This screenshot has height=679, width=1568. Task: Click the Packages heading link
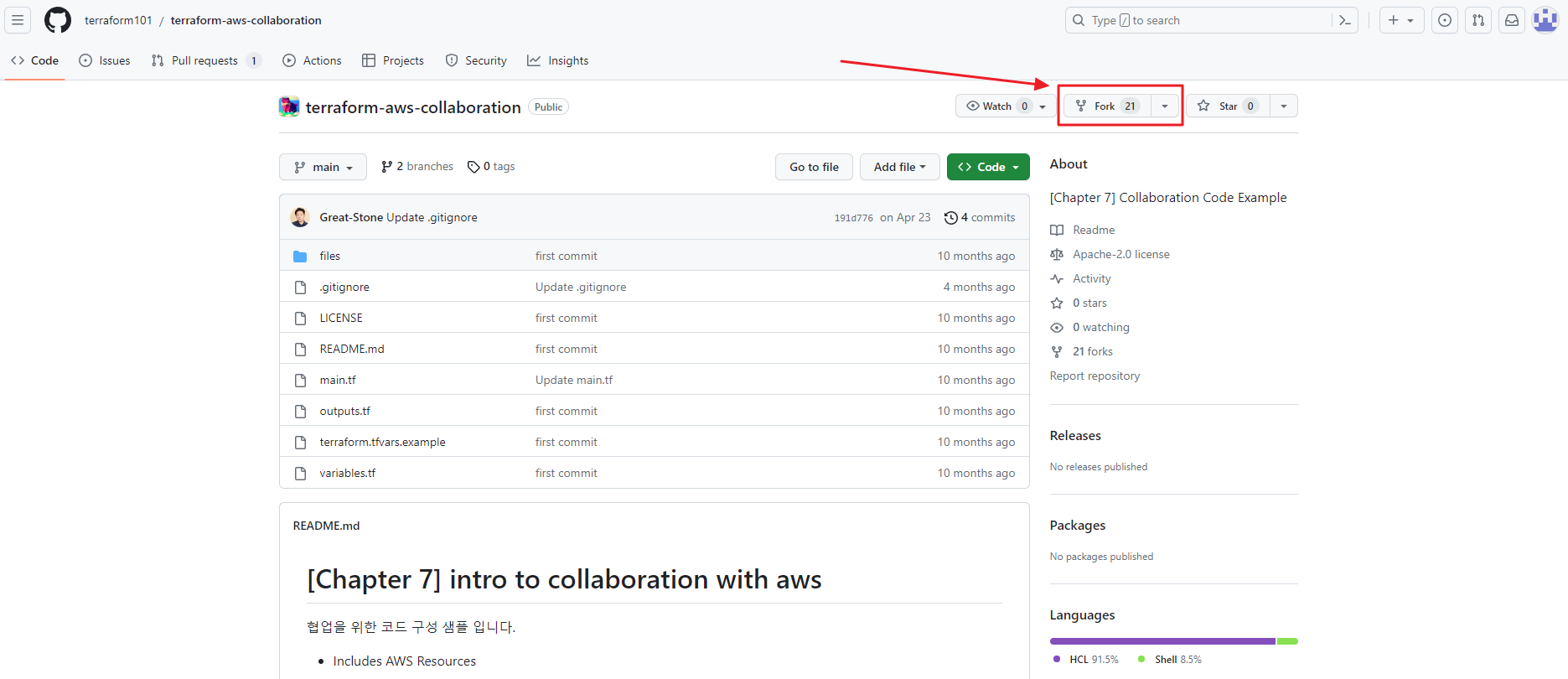point(1078,526)
